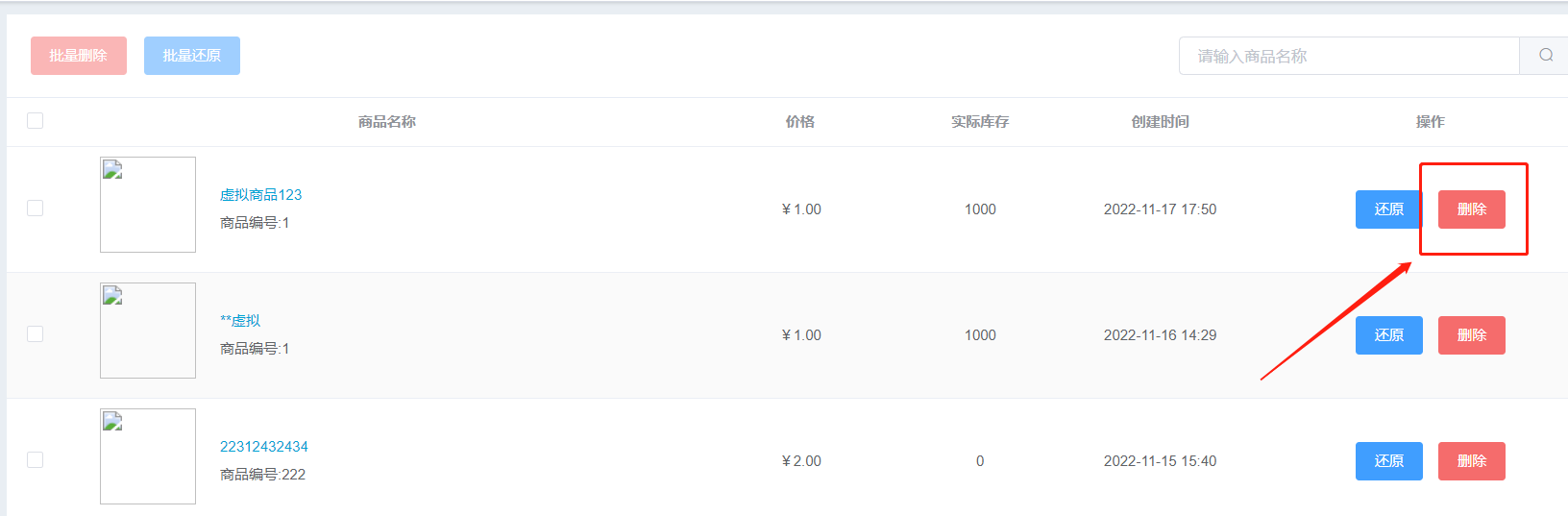
Task: Select the checkbox for 22312432434 row
Action: 36,460
